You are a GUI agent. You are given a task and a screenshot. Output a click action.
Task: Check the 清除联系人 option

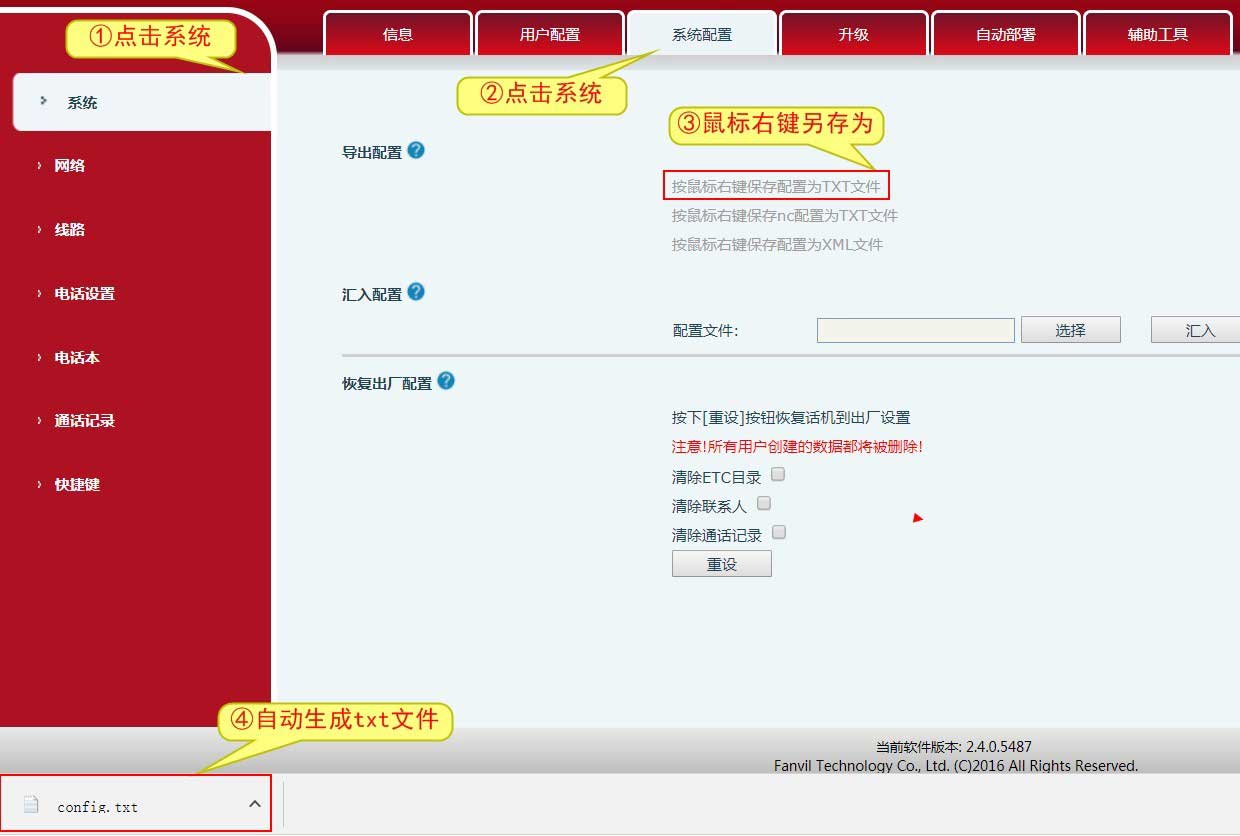(764, 504)
